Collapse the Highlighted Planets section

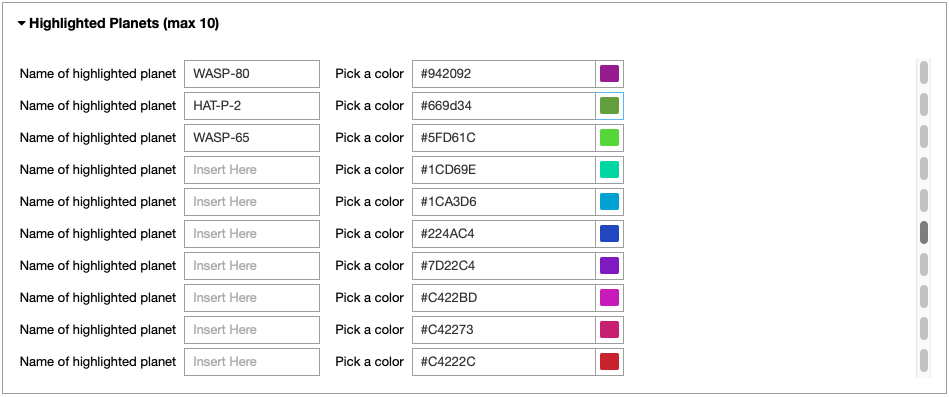118,24
